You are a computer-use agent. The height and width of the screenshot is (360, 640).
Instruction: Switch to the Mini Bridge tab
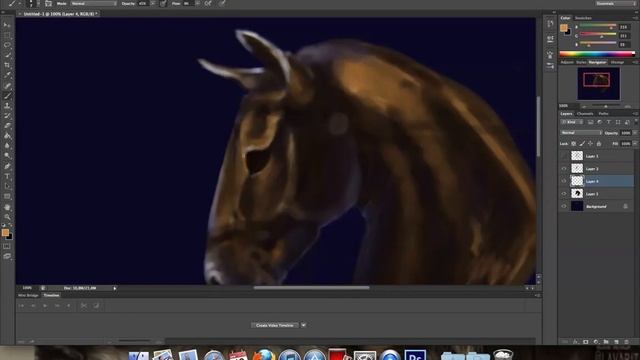(x=28, y=295)
